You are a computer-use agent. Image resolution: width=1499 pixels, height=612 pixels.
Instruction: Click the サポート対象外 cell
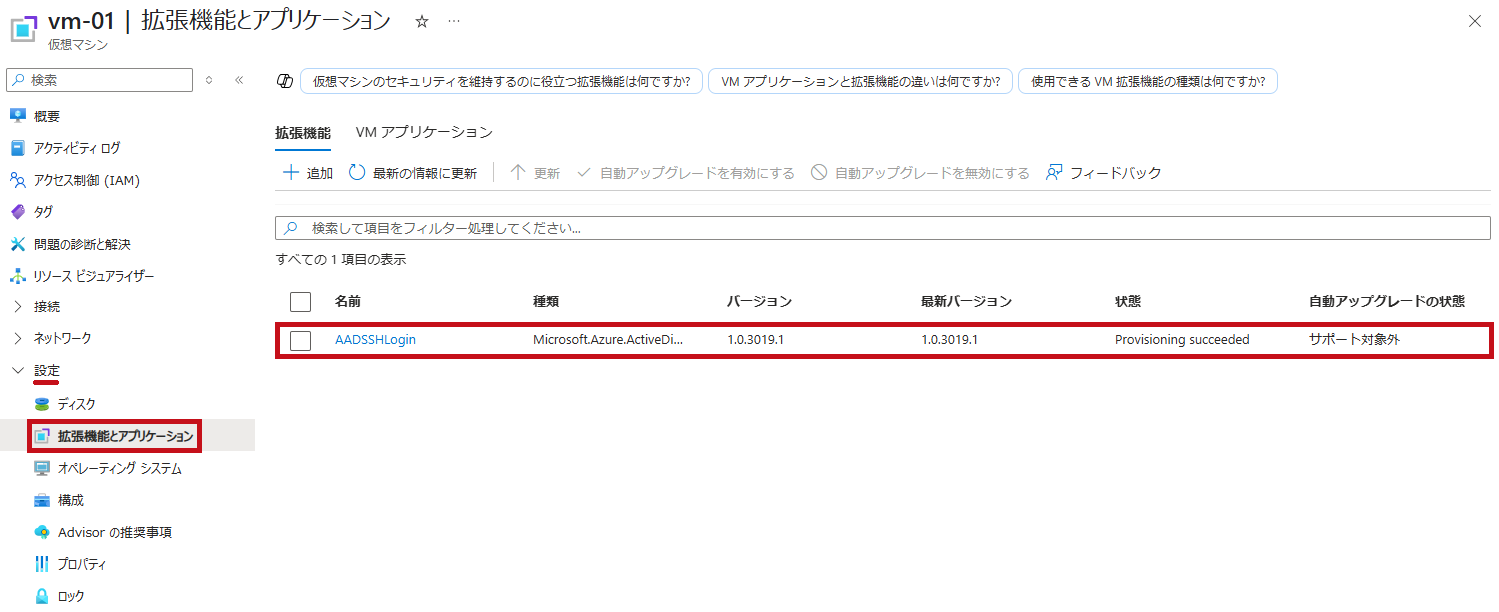[x=1355, y=340]
